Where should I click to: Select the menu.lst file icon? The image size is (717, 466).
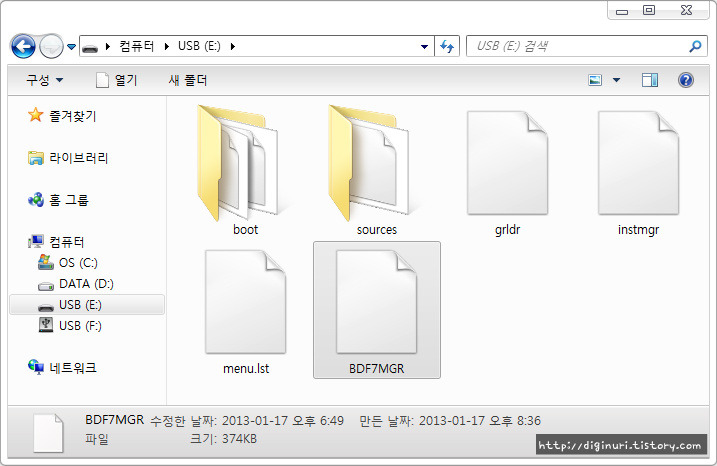246,302
